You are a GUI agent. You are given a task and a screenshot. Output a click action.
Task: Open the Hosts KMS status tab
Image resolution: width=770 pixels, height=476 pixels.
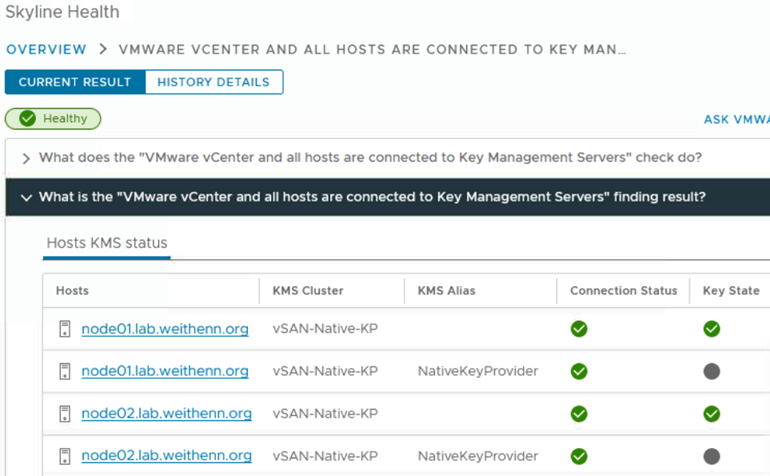[x=107, y=243]
